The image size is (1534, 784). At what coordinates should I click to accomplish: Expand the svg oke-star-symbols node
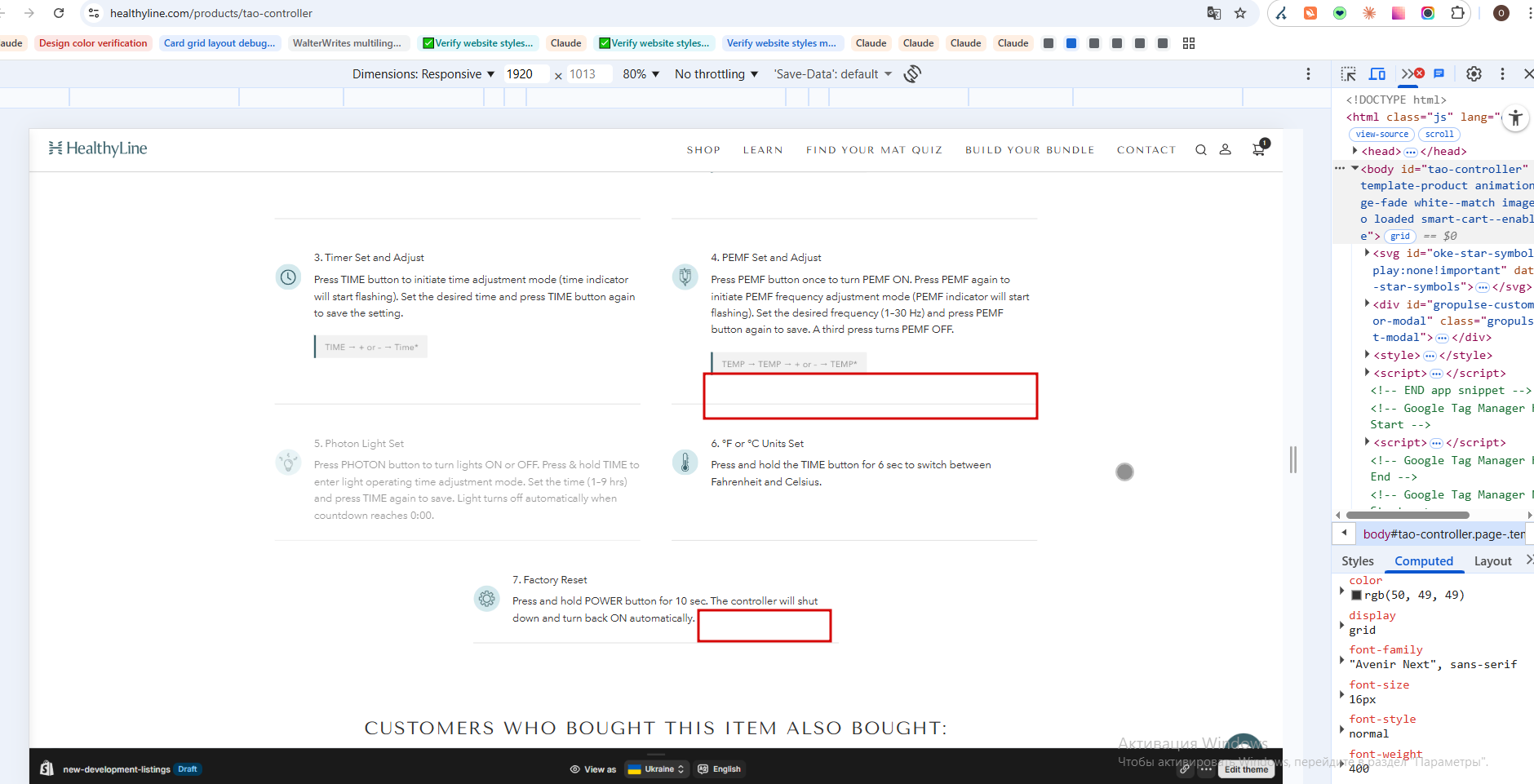(1368, 253)
